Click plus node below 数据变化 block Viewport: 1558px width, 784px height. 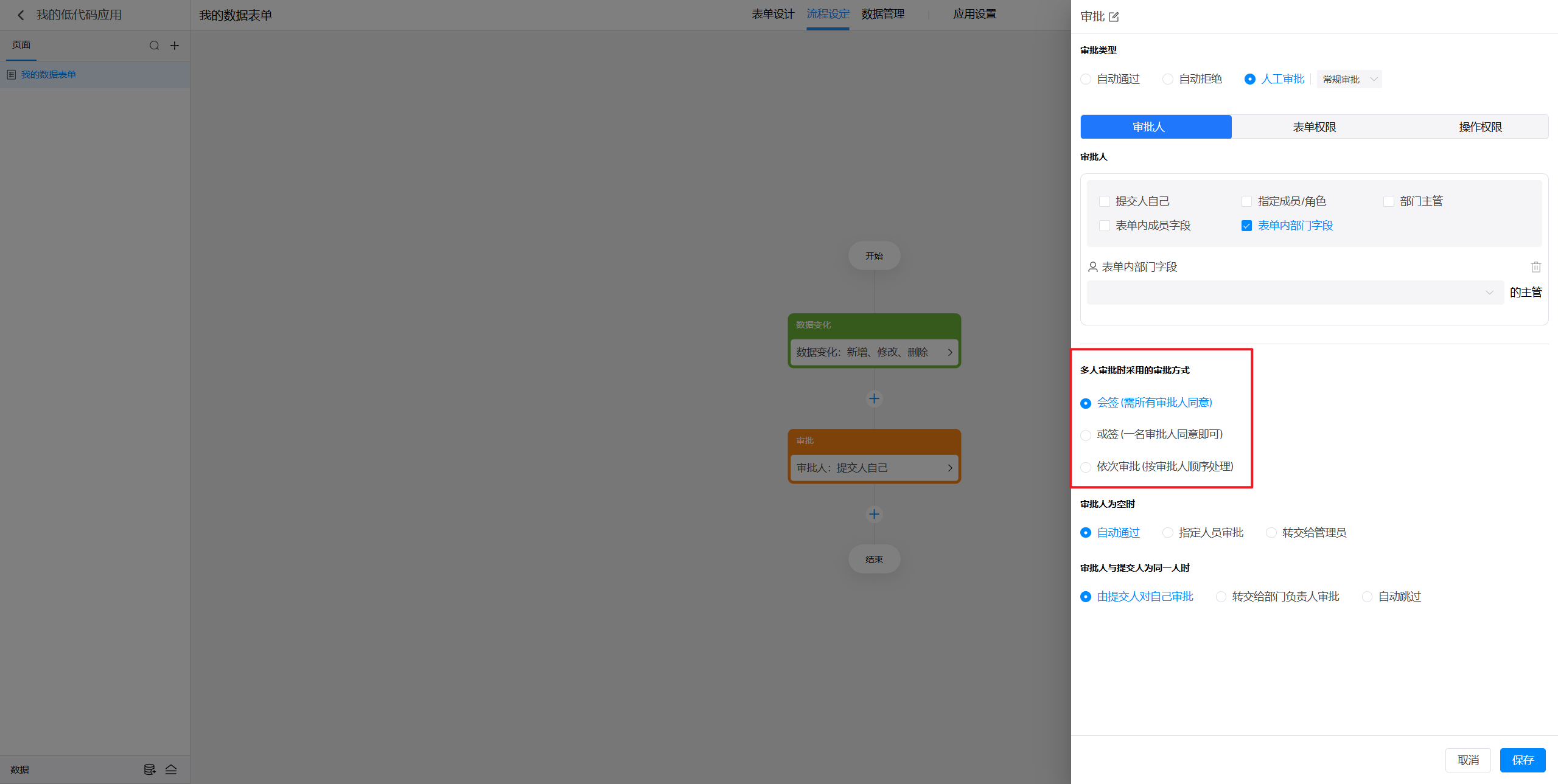point(874,399)
